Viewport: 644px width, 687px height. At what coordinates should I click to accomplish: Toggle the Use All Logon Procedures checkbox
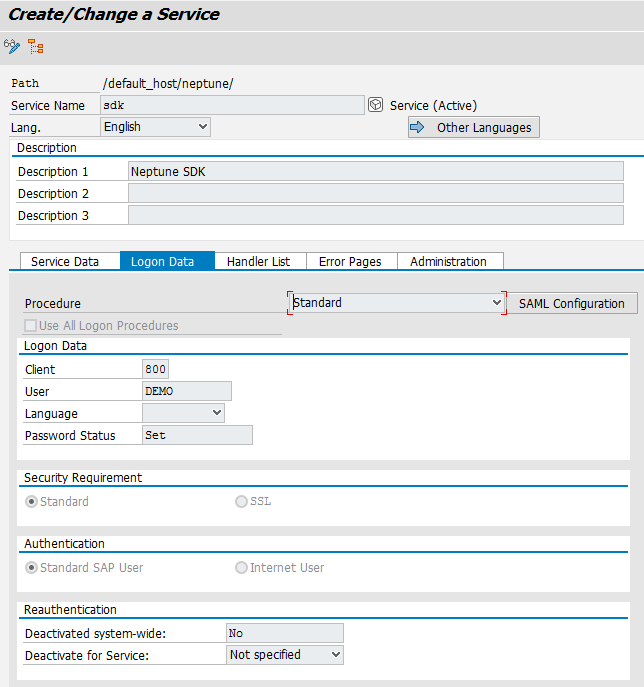pos(30,326)
